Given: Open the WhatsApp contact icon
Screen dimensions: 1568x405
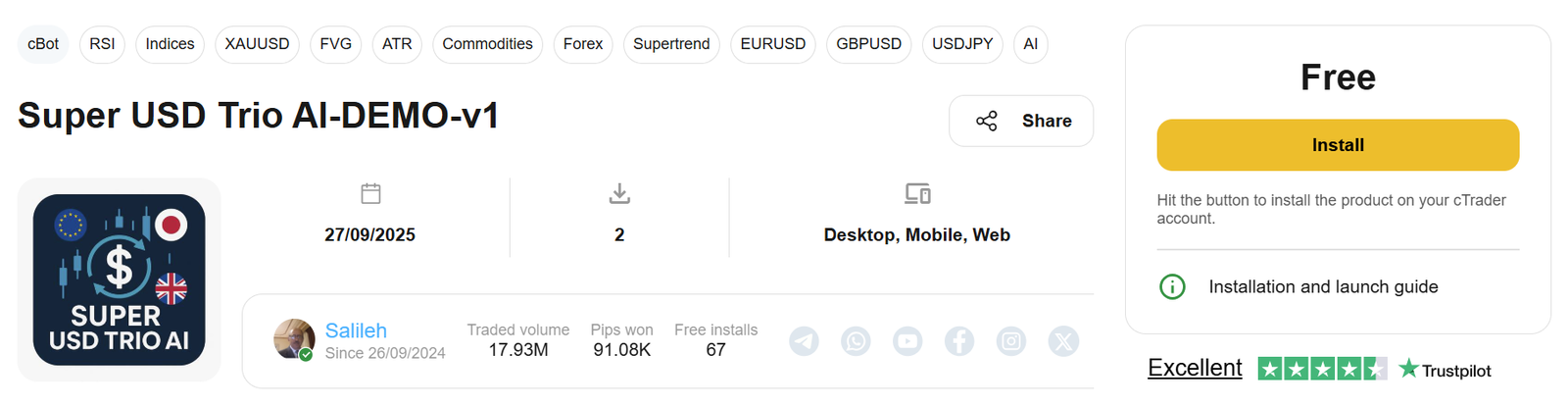Looking at the screenshot, I should point(856,341).
